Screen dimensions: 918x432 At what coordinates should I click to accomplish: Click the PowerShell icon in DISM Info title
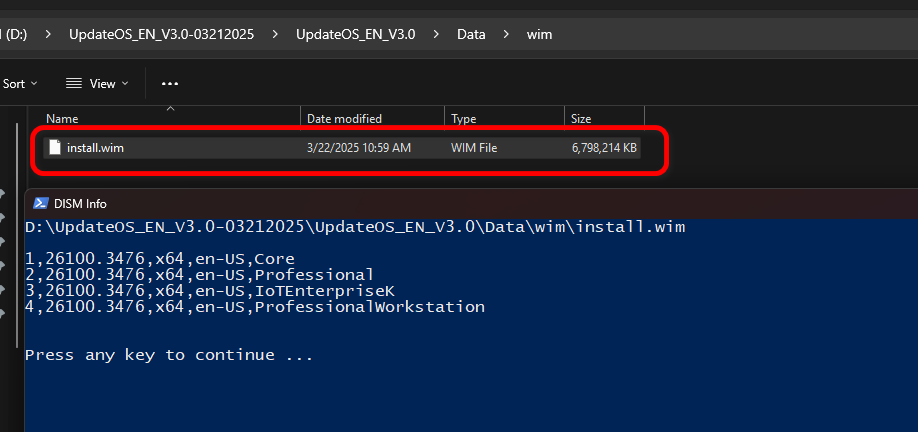point(40,203)
